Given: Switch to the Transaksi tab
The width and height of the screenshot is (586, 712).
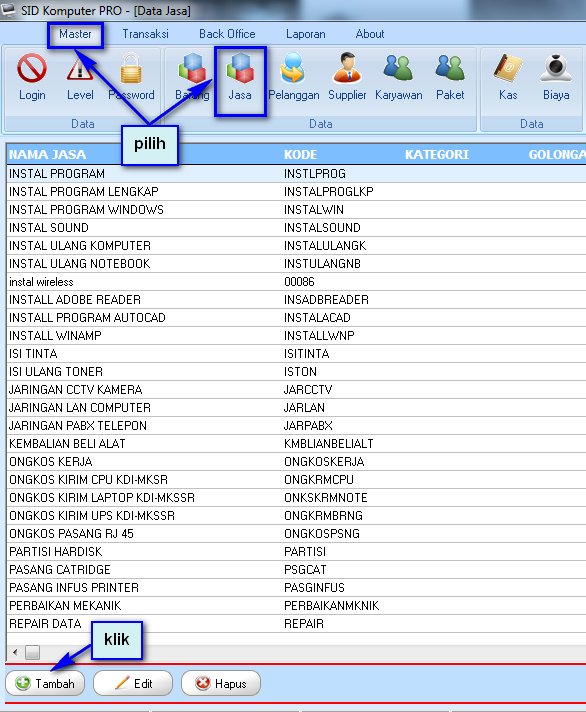Looking at the screenshot, I should (145, 34).
